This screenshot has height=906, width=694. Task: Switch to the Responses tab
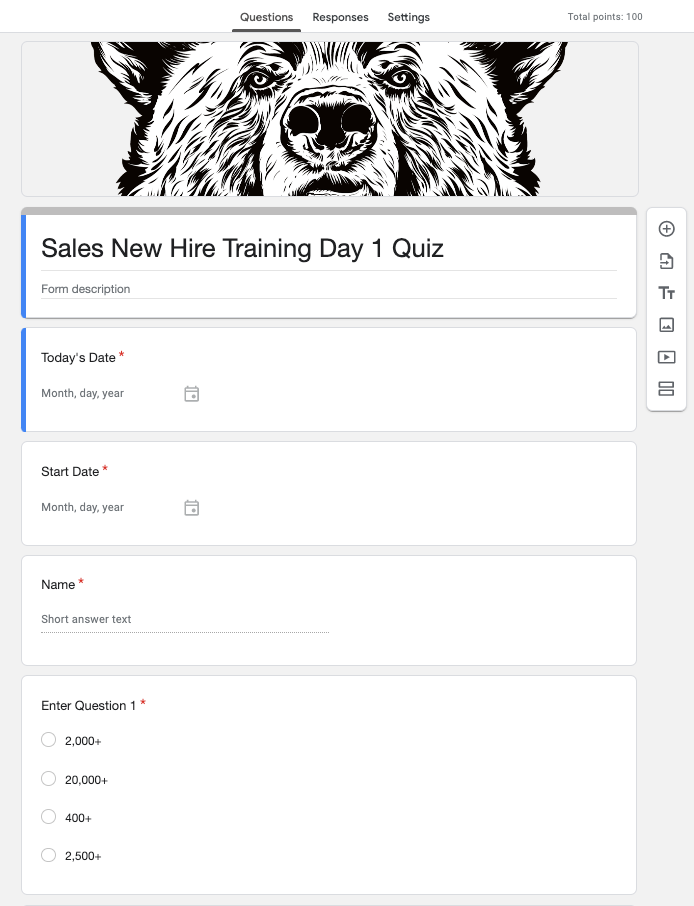[340, 17]
